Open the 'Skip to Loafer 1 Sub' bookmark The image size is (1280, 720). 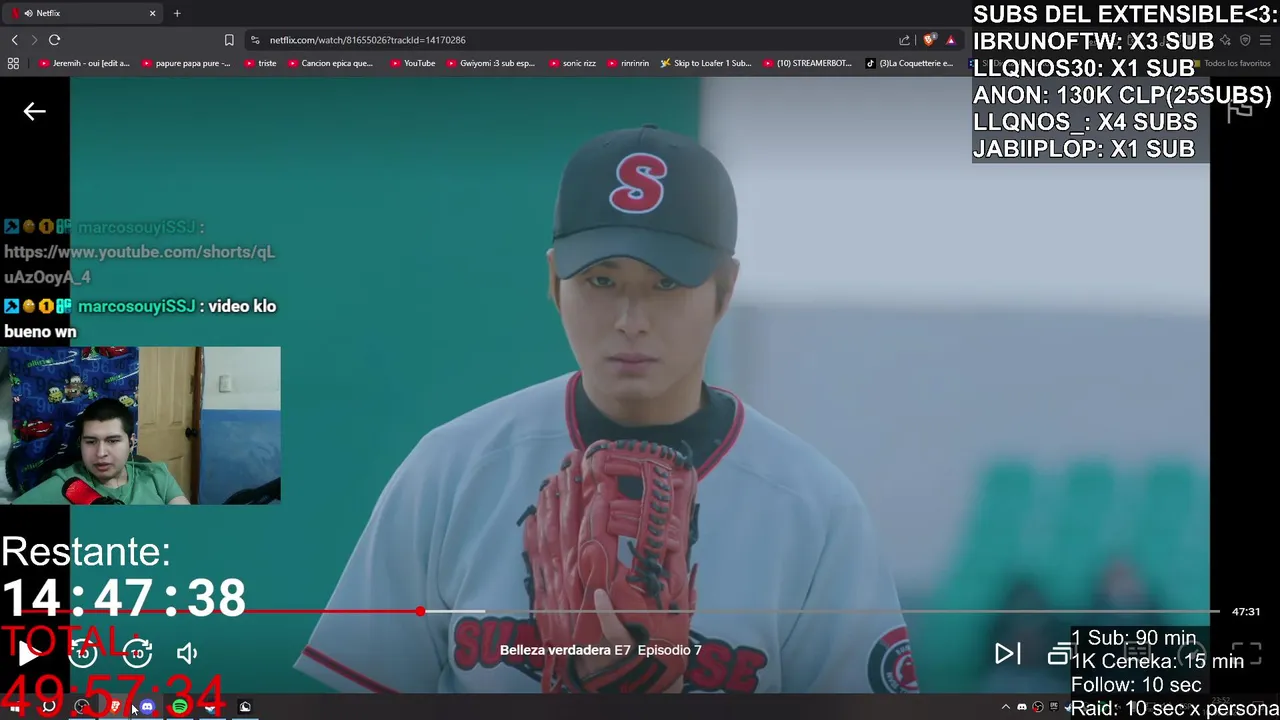coord(705,63)
